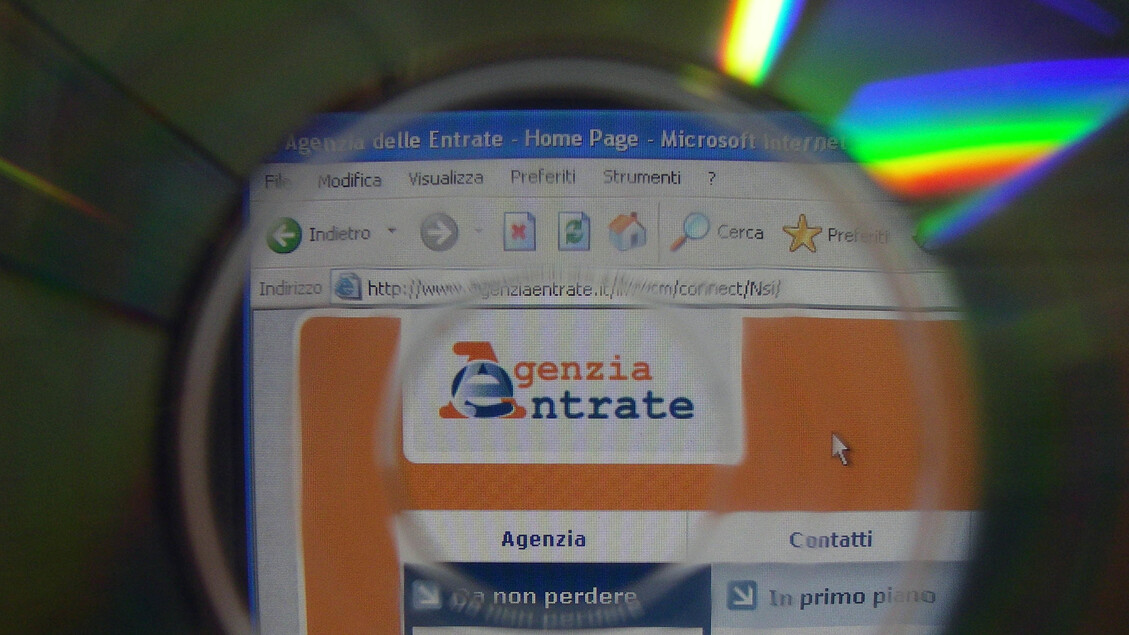Screen dimensions: 1129x635
Task: Open the Visualizza menu
Action: click(x=445, y=178)
